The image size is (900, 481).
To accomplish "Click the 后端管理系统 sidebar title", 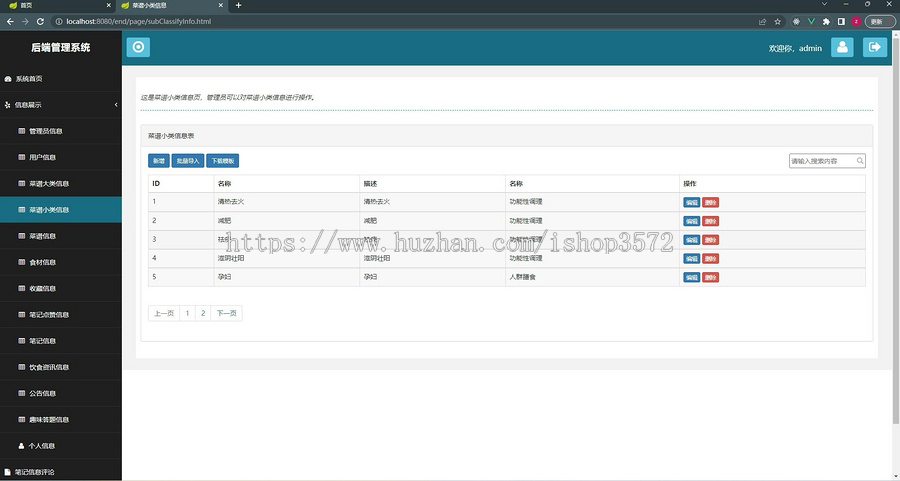I will [61, 48].
